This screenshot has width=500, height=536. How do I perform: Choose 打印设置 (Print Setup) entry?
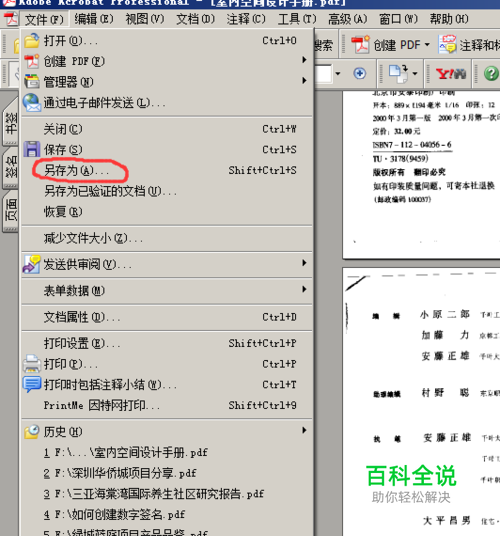(x=167, y=343)
